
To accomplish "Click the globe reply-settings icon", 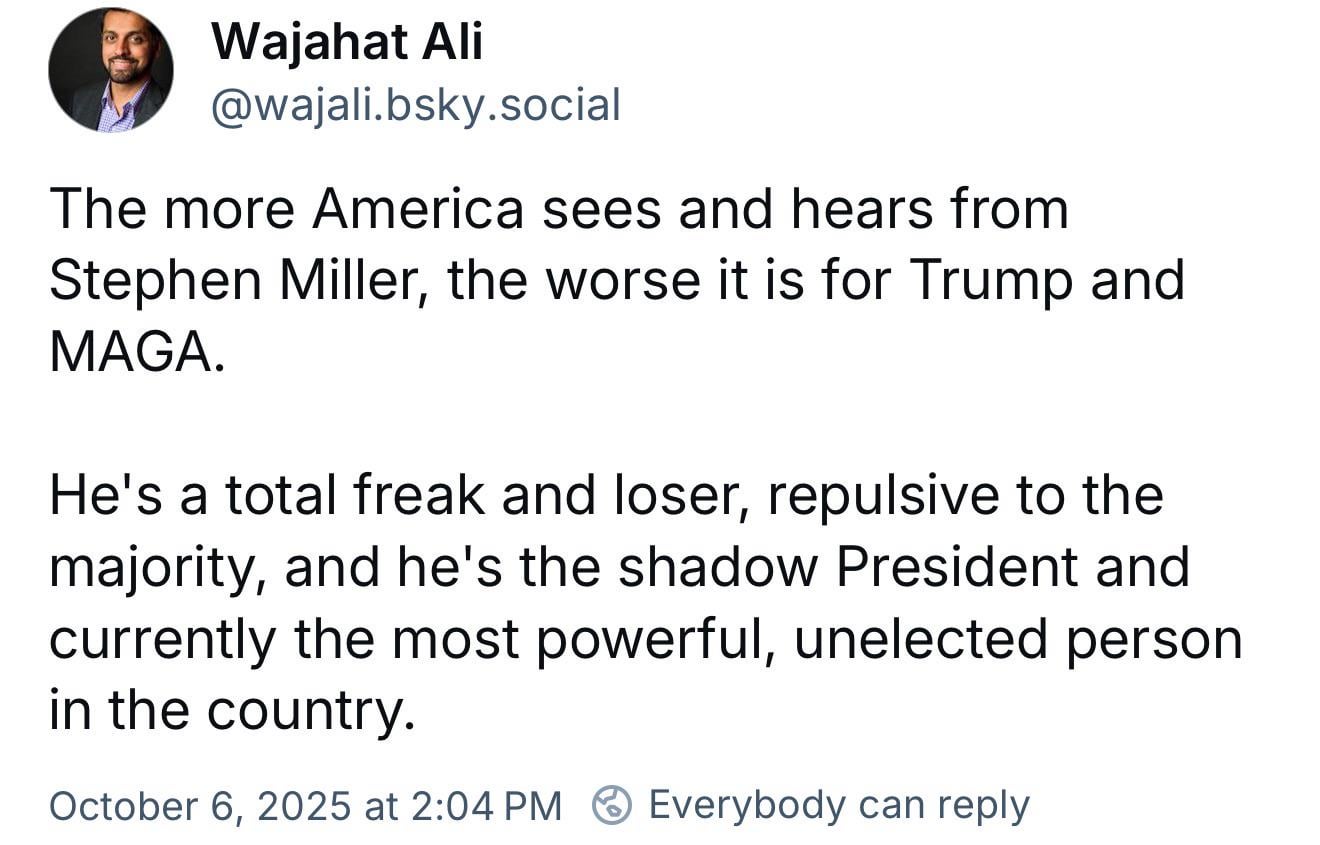I will pyautogui.click(x=611, y=805).
